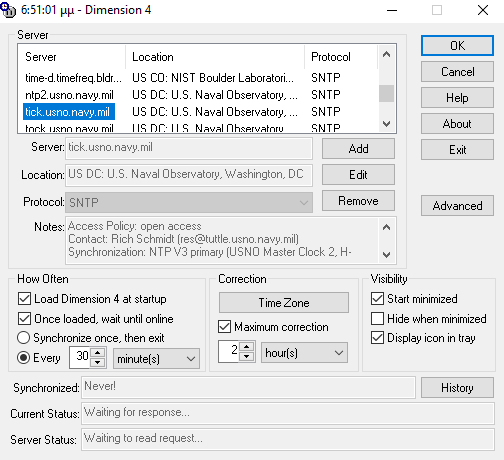Click NIST Boulder Laboratori... location cell

[x=213, y=78]
